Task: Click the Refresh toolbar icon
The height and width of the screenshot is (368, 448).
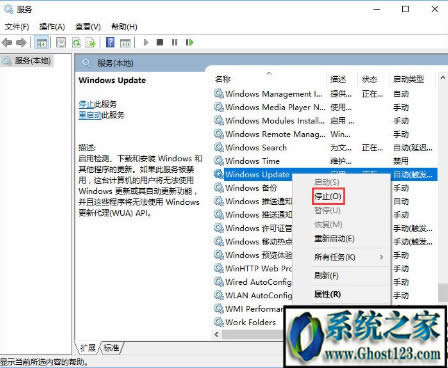Action: 76,42
